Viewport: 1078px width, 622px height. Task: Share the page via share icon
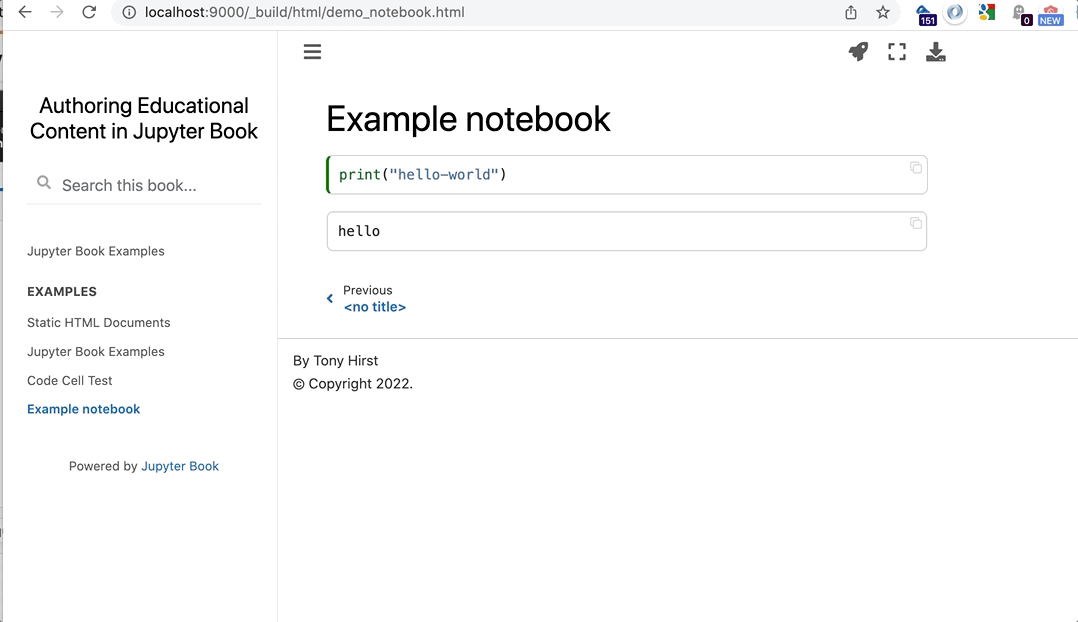[x=851, y=12]
